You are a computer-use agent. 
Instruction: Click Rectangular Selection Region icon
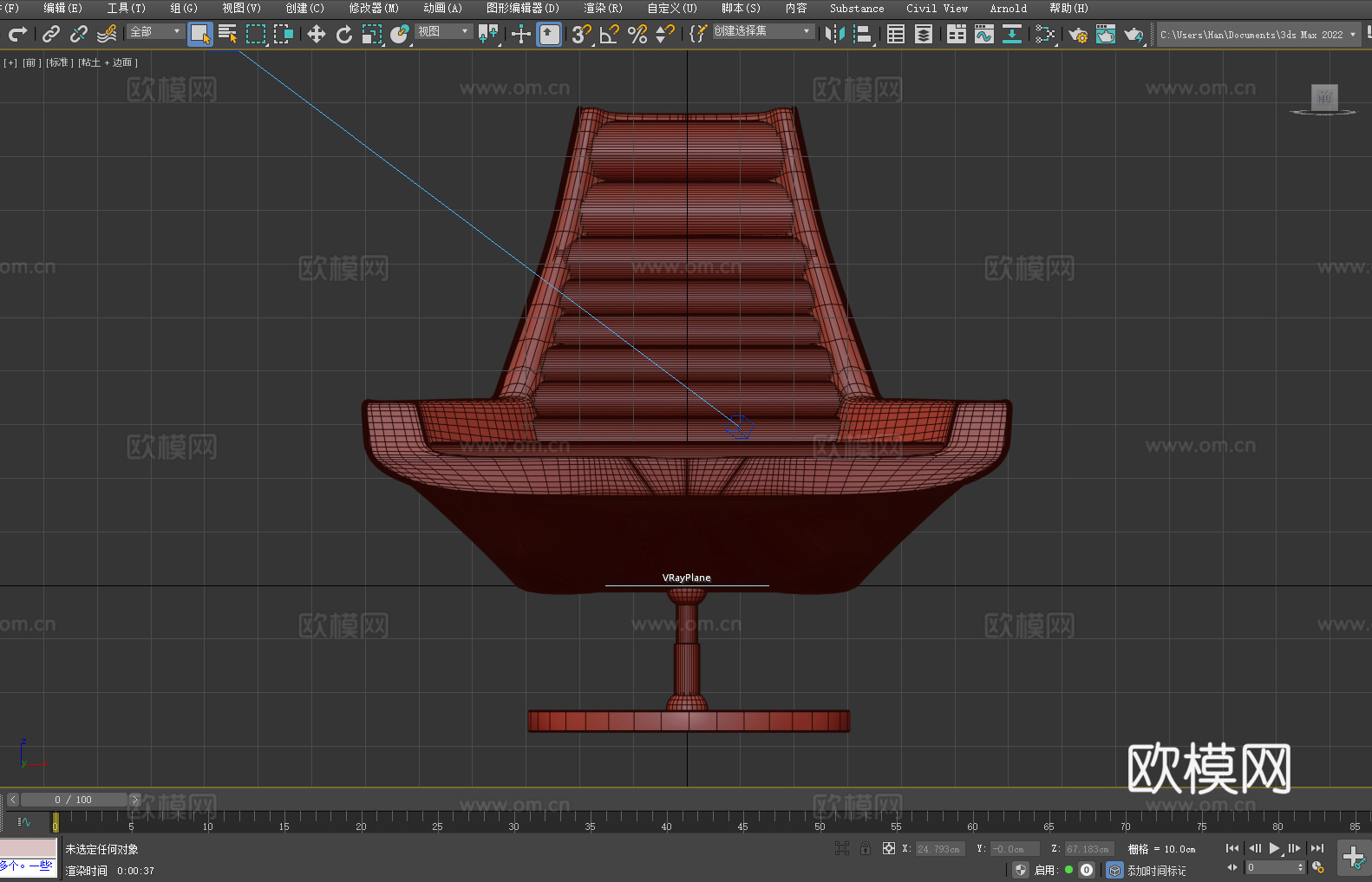point(256,34)
